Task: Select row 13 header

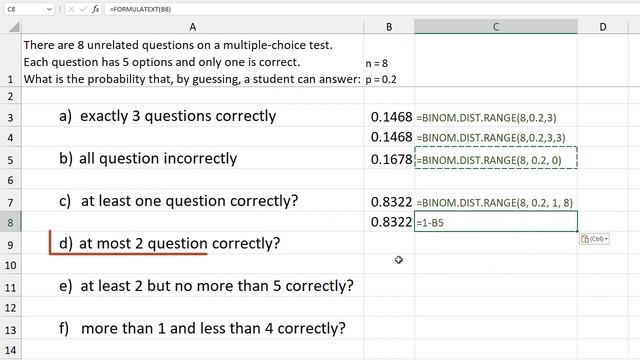Action: tap(11, 329)
